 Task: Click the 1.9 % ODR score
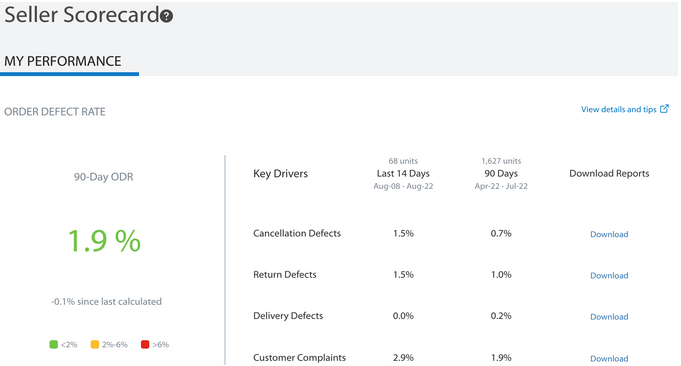point(104,241)
